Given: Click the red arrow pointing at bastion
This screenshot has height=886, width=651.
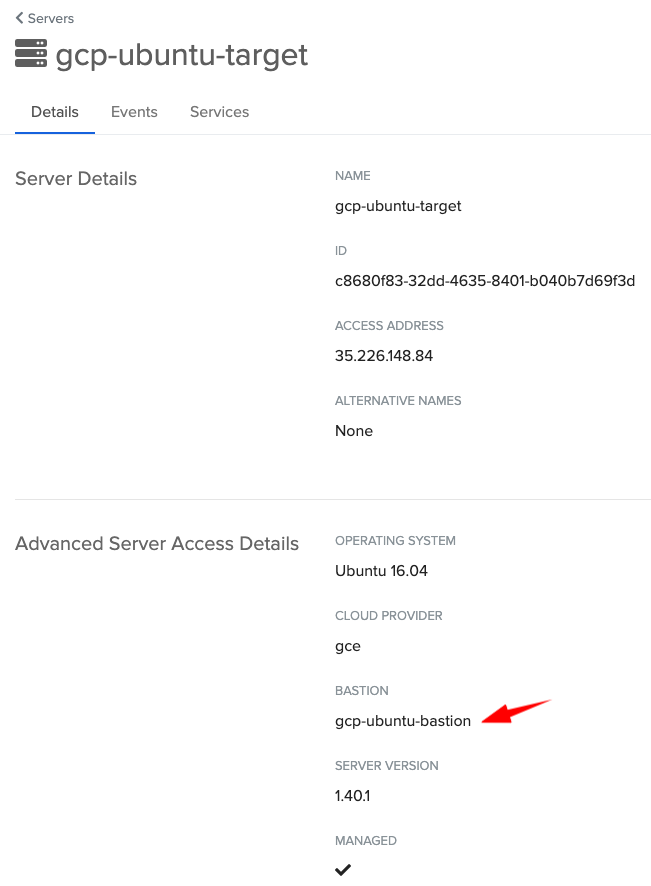Looking at the screenshot, I should (x=516, y=711).
